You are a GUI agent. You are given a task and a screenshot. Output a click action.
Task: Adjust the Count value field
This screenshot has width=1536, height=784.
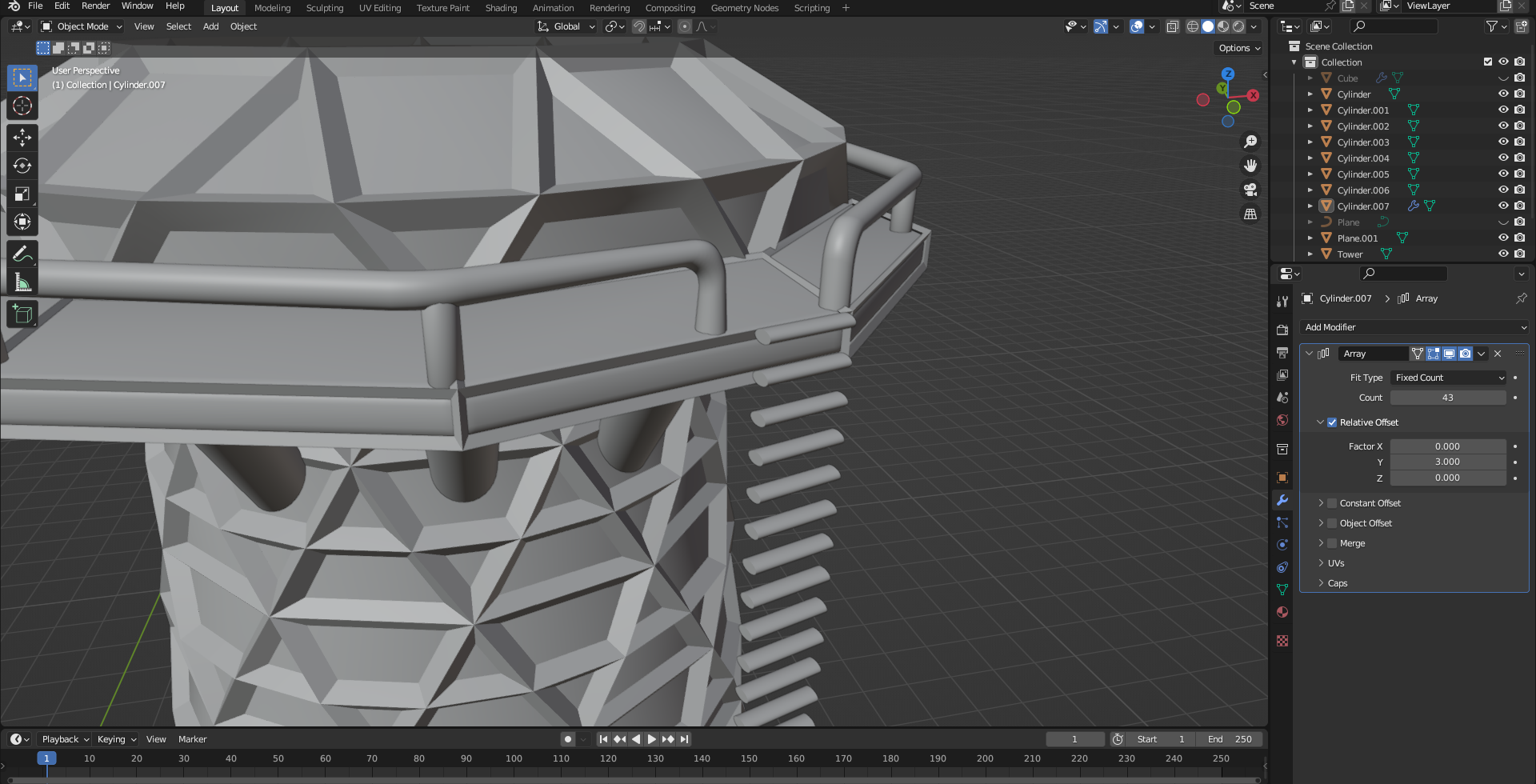(x=1448, y=398)
